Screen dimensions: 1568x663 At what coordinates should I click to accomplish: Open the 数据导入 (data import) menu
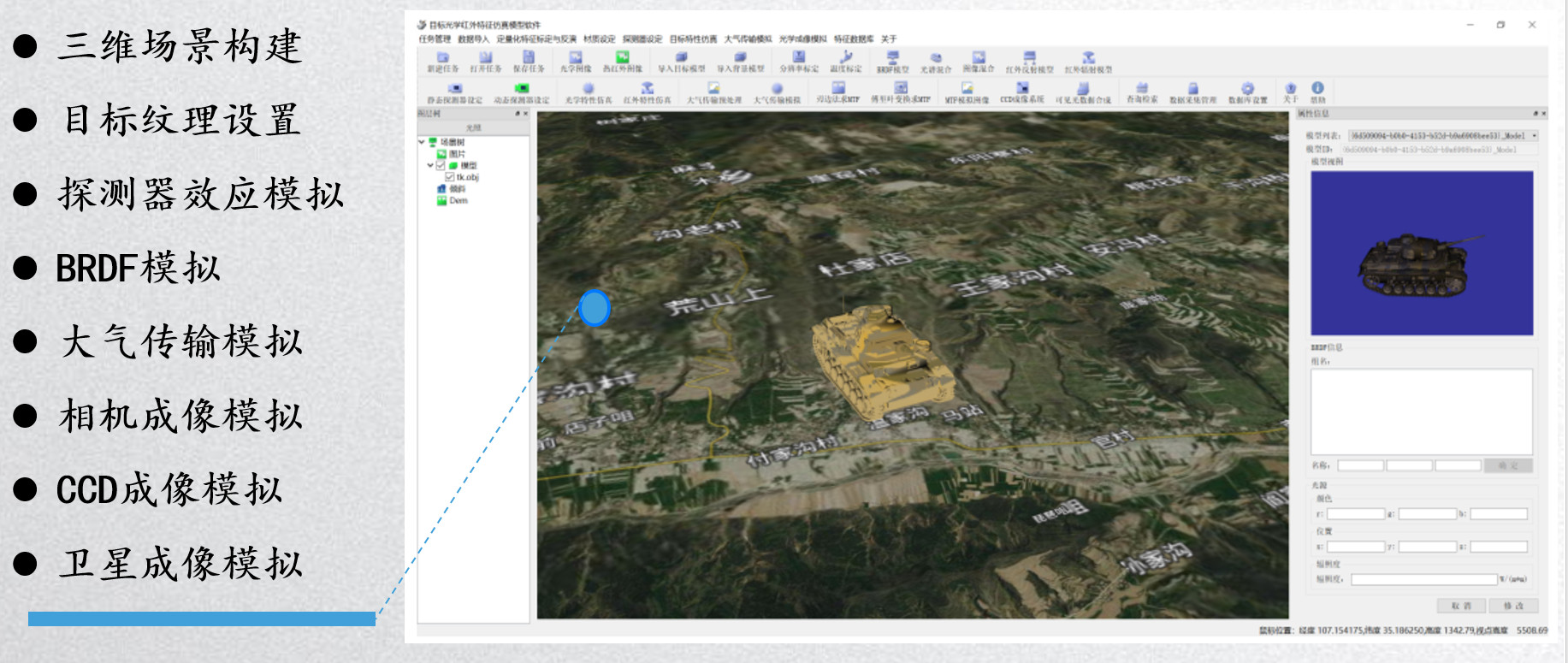[x=474, y=39]
